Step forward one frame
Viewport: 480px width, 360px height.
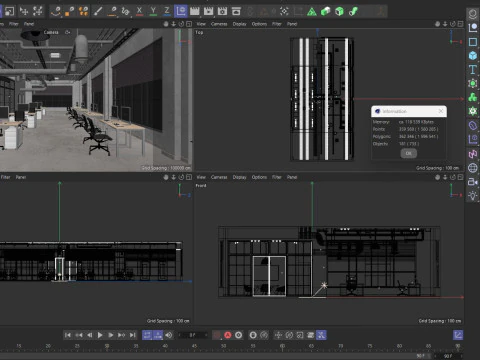[x=110, y=335]
